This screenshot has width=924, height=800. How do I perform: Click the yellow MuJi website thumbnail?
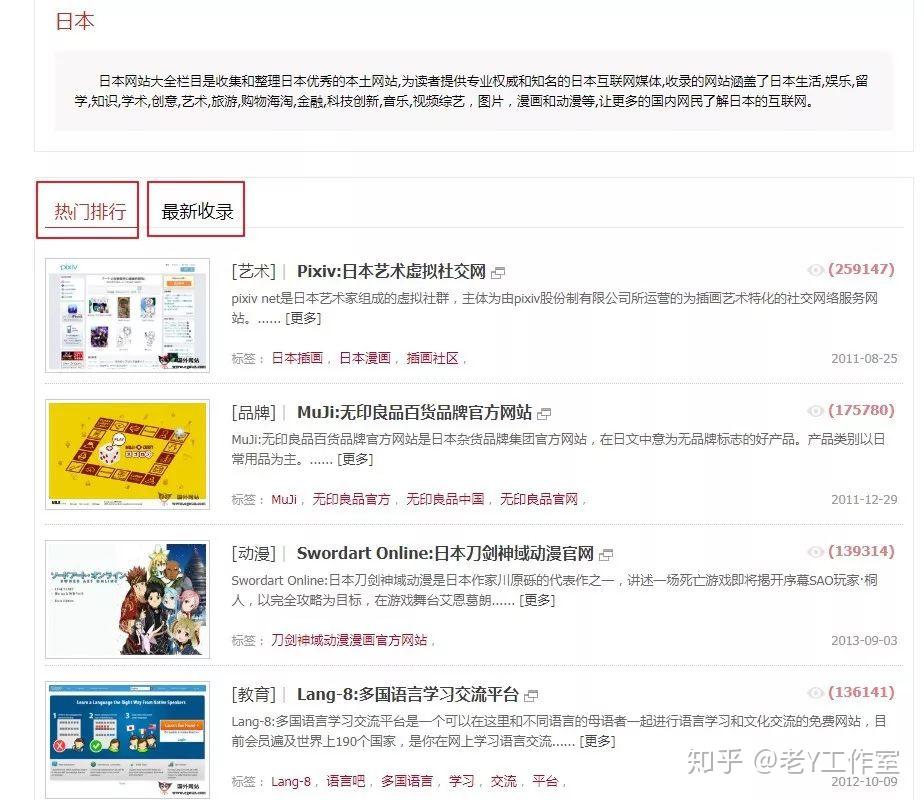(x=128, y=456)
